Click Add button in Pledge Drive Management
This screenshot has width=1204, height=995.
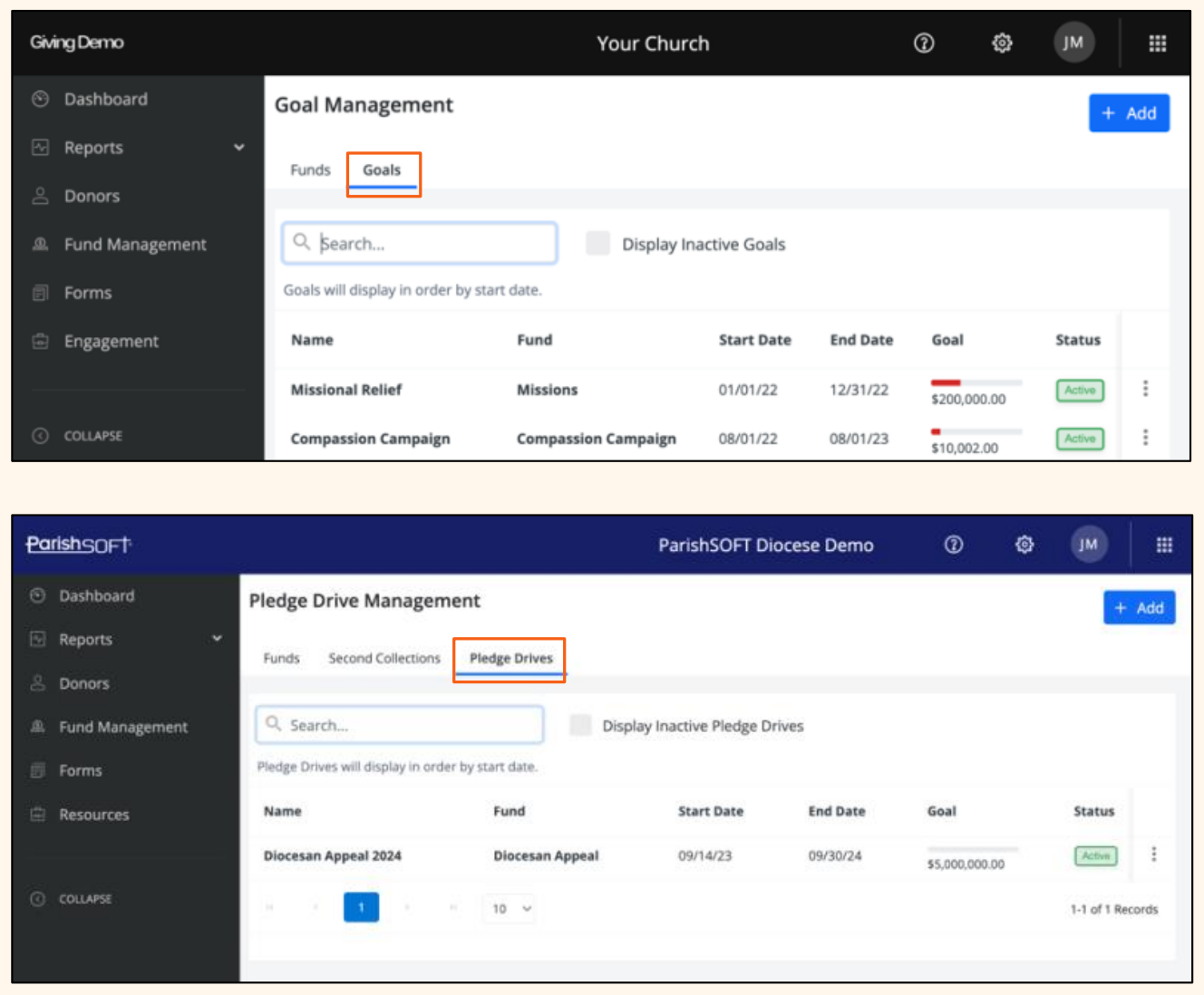click(x=1139, y=608)
